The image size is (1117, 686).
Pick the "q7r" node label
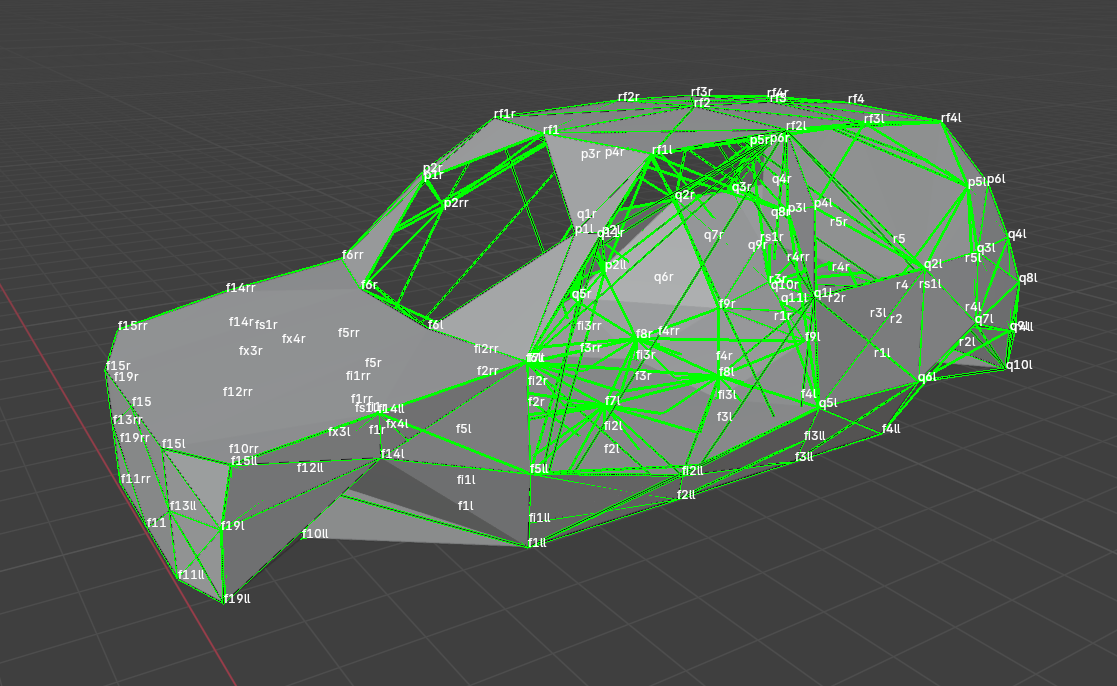pos(714,235)
